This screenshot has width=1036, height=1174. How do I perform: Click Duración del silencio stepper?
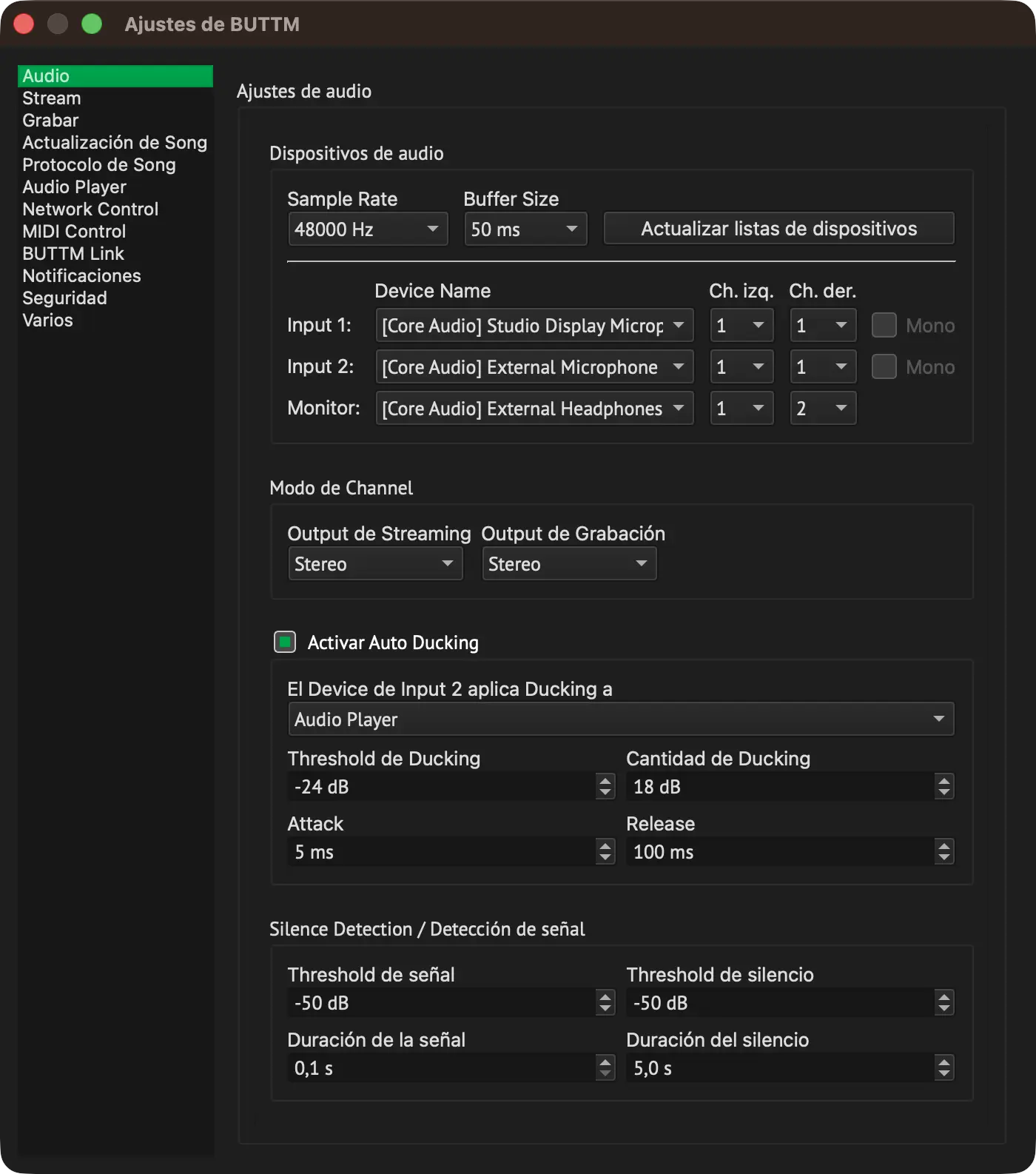(x=943, y=1067)
